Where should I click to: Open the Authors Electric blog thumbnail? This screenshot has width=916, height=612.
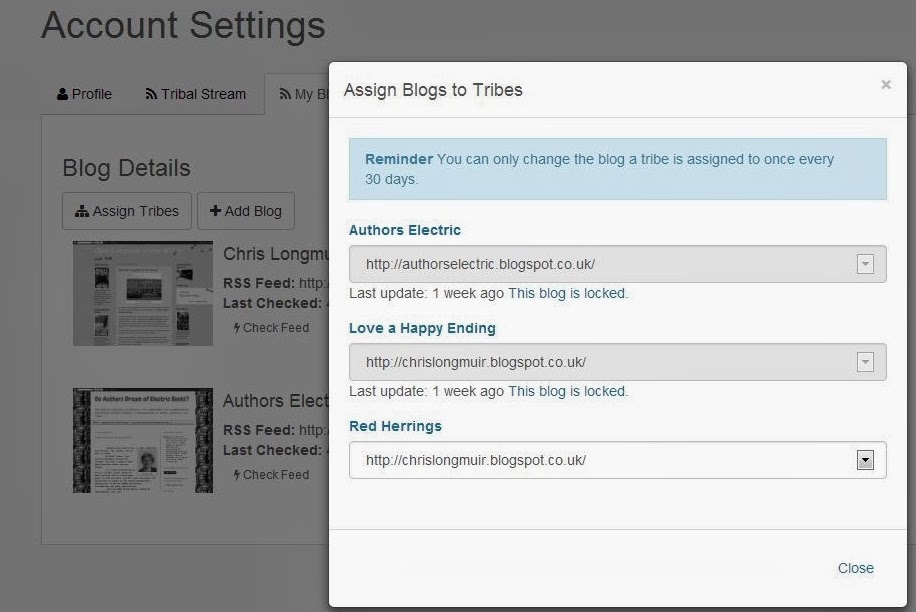143,440
